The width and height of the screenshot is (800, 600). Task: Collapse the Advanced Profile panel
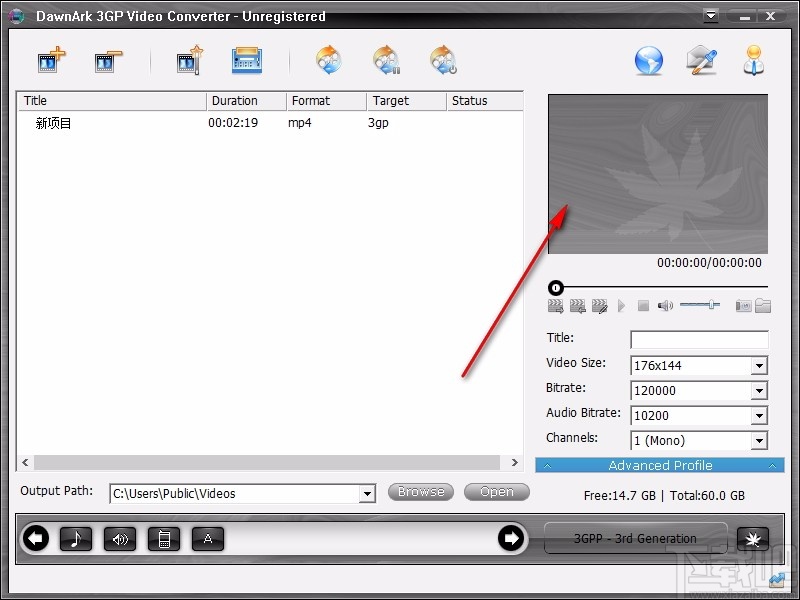(773, 465)
